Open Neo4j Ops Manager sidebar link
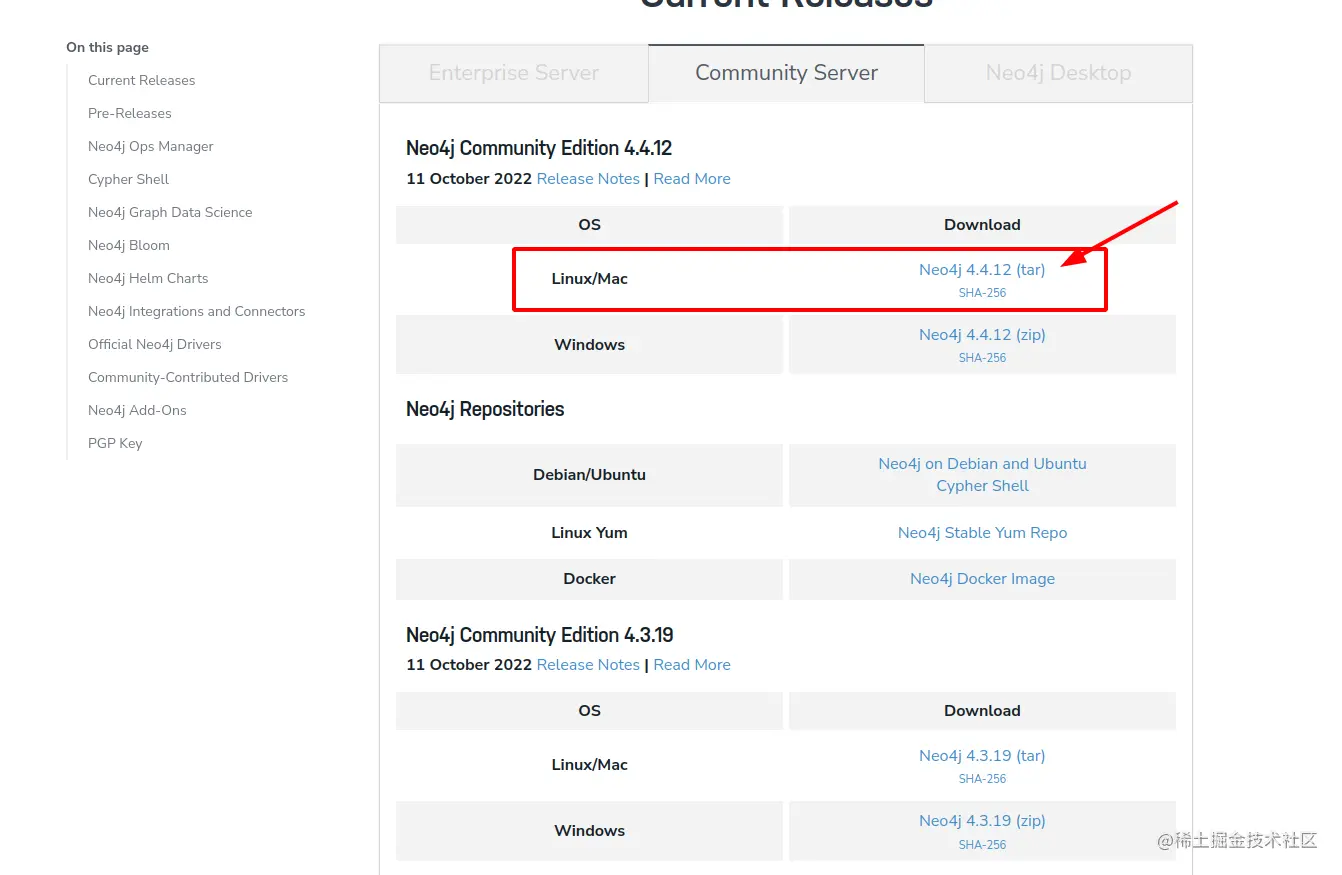This screenshot has width=1342, height=875. (x=151, y=146)
